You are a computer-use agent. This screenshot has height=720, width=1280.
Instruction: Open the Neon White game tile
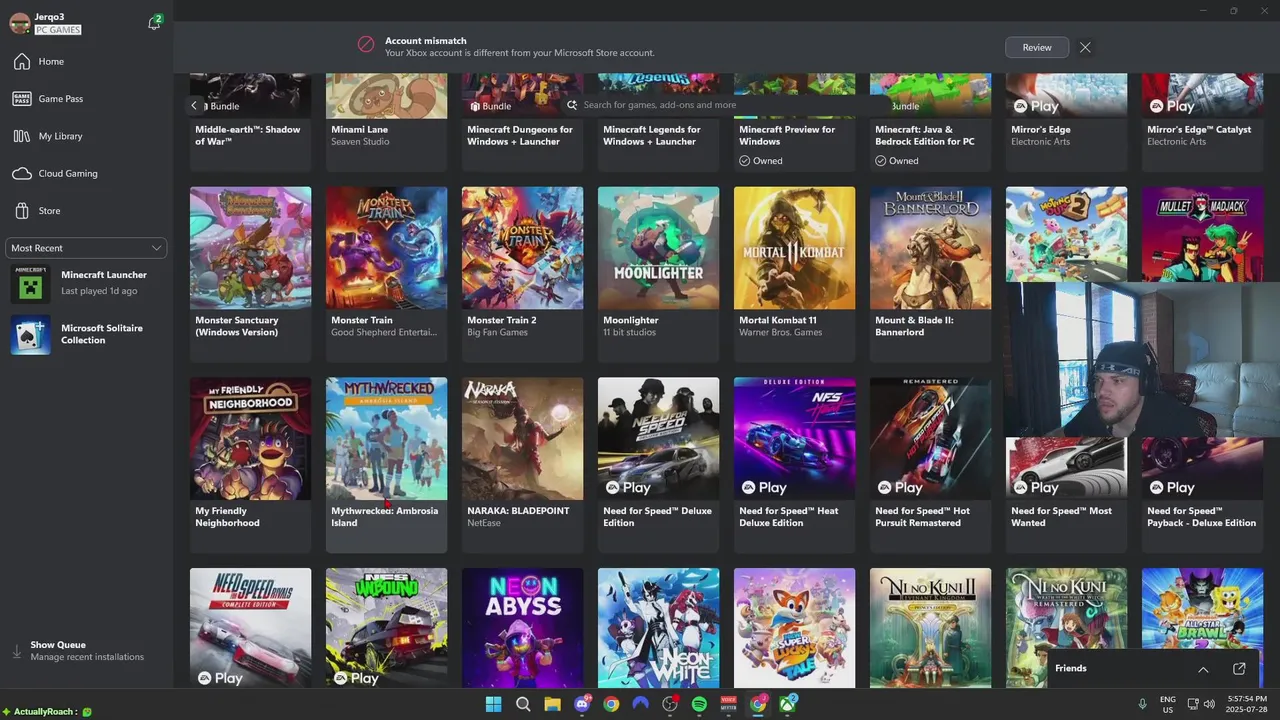658,628
